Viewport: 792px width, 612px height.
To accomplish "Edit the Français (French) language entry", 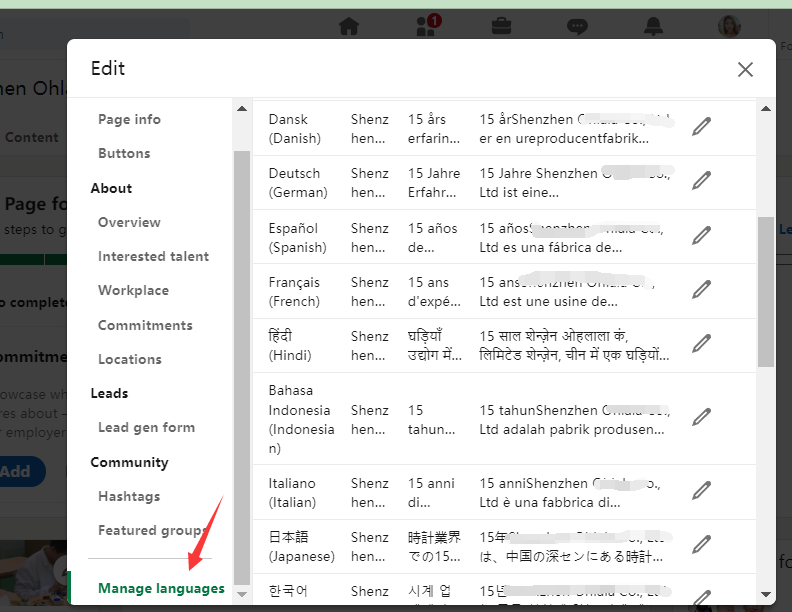I will tap(701, 290).
